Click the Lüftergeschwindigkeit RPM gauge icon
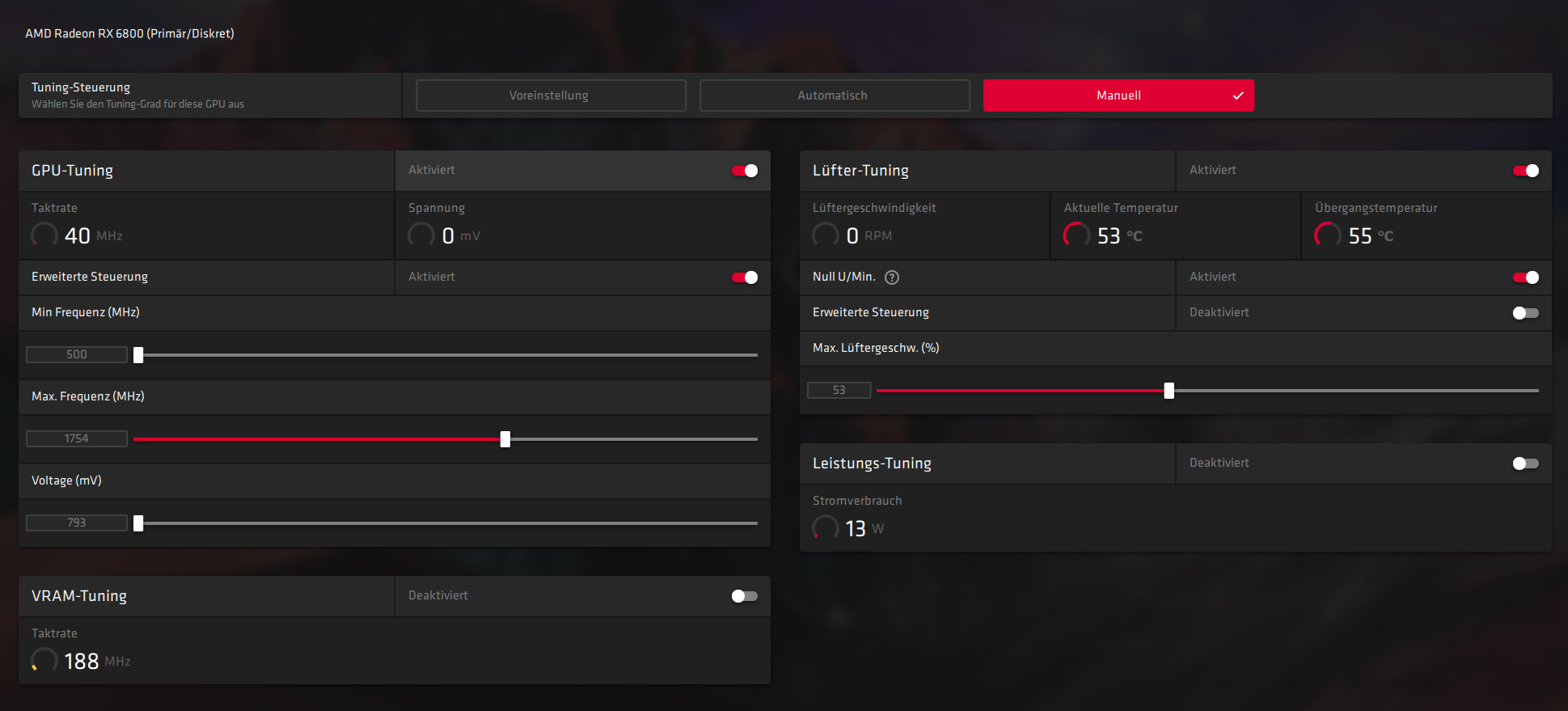The image size is (1568, 711). [x=825, y=235]
